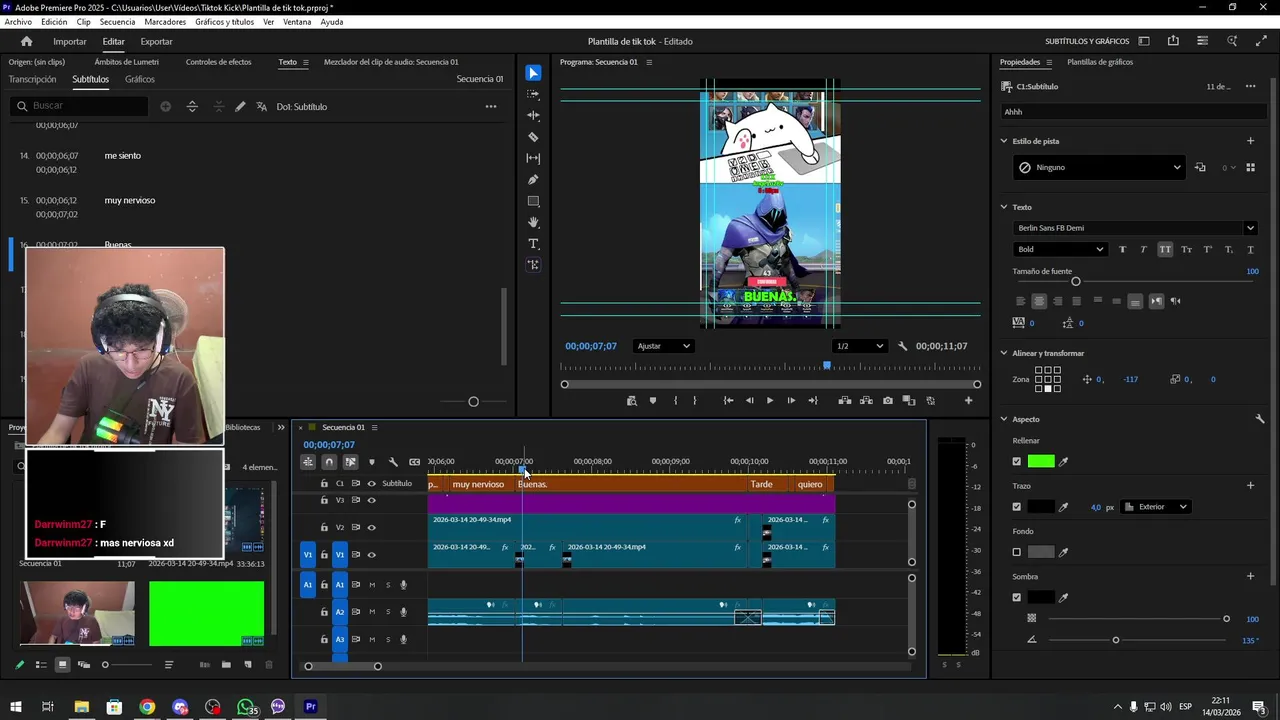Viewport: 1280px width, 720px height.
Task: Add new caption segment plus icon
Action: [x=165, y=106]
